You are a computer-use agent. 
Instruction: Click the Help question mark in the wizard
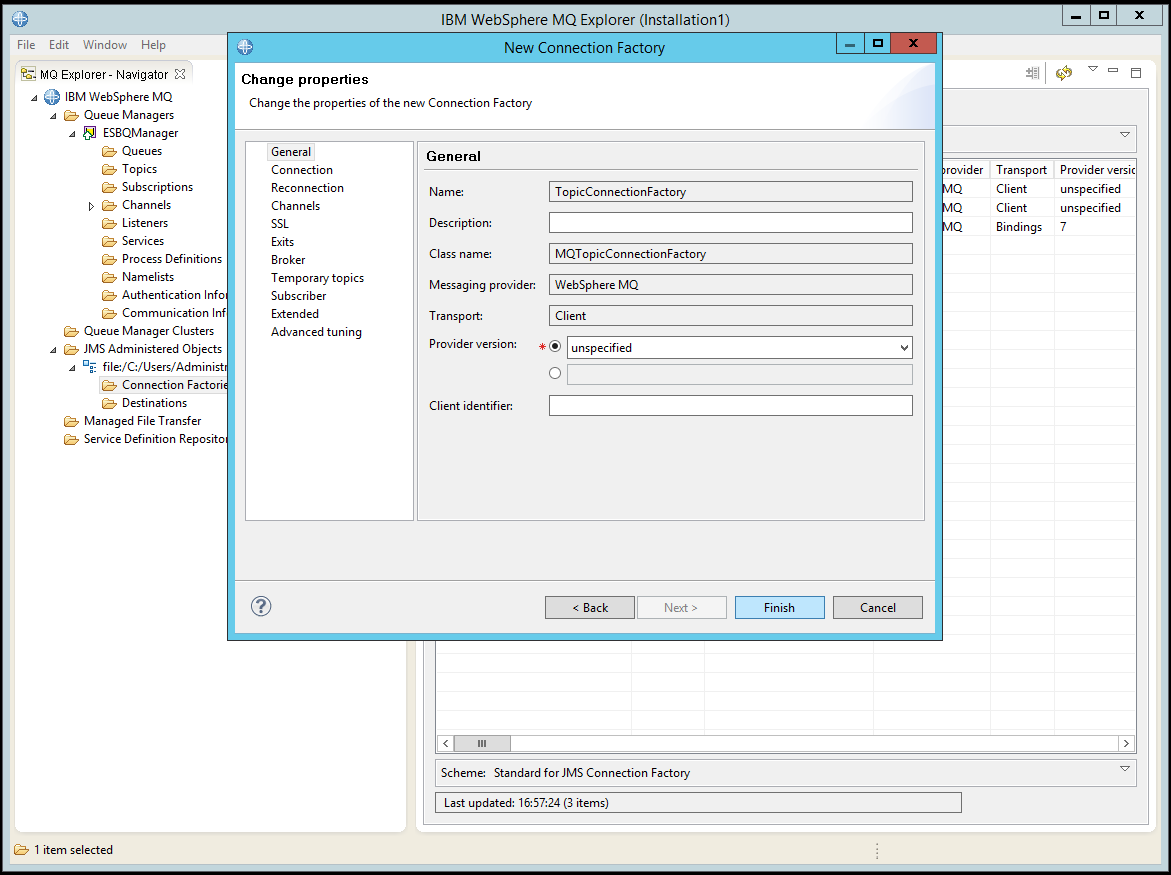pyautogui.click(x=260, y=606)
